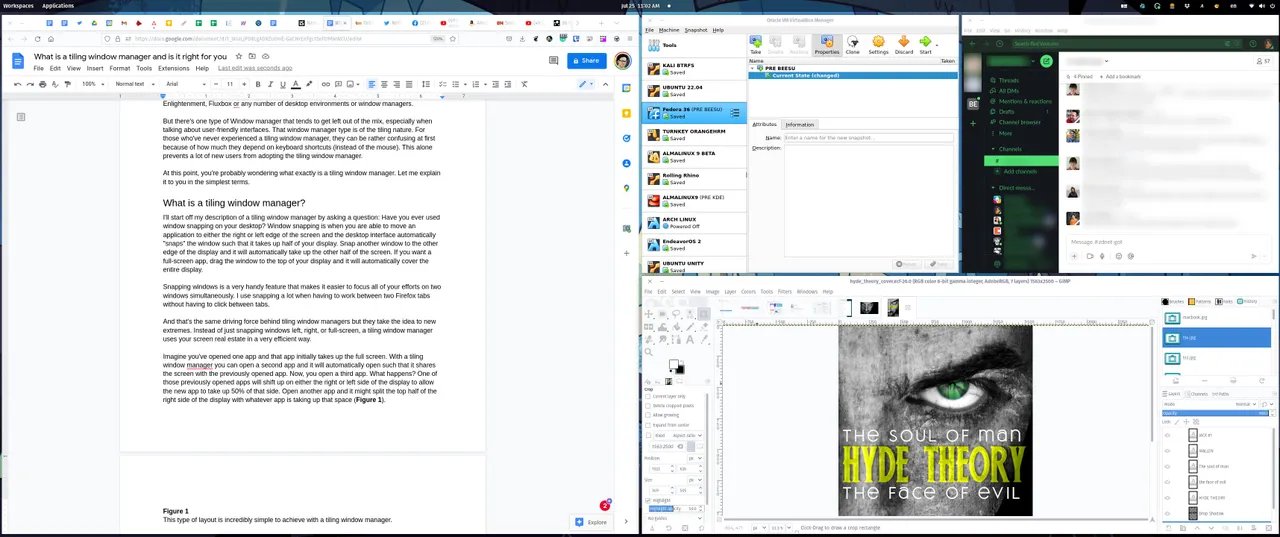Click the Start arrow in VirtualBox

925,43
